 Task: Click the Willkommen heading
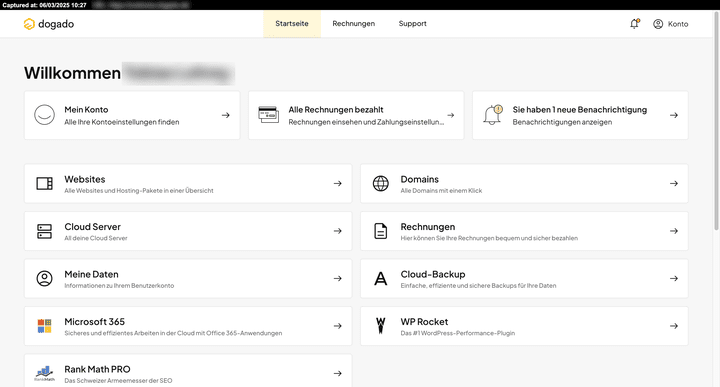click(x=73, y=73)
